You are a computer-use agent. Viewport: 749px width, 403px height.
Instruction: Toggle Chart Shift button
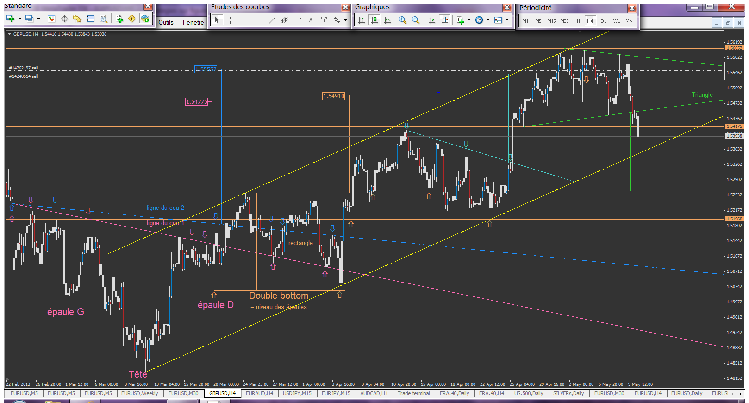[x=445, y=20]
